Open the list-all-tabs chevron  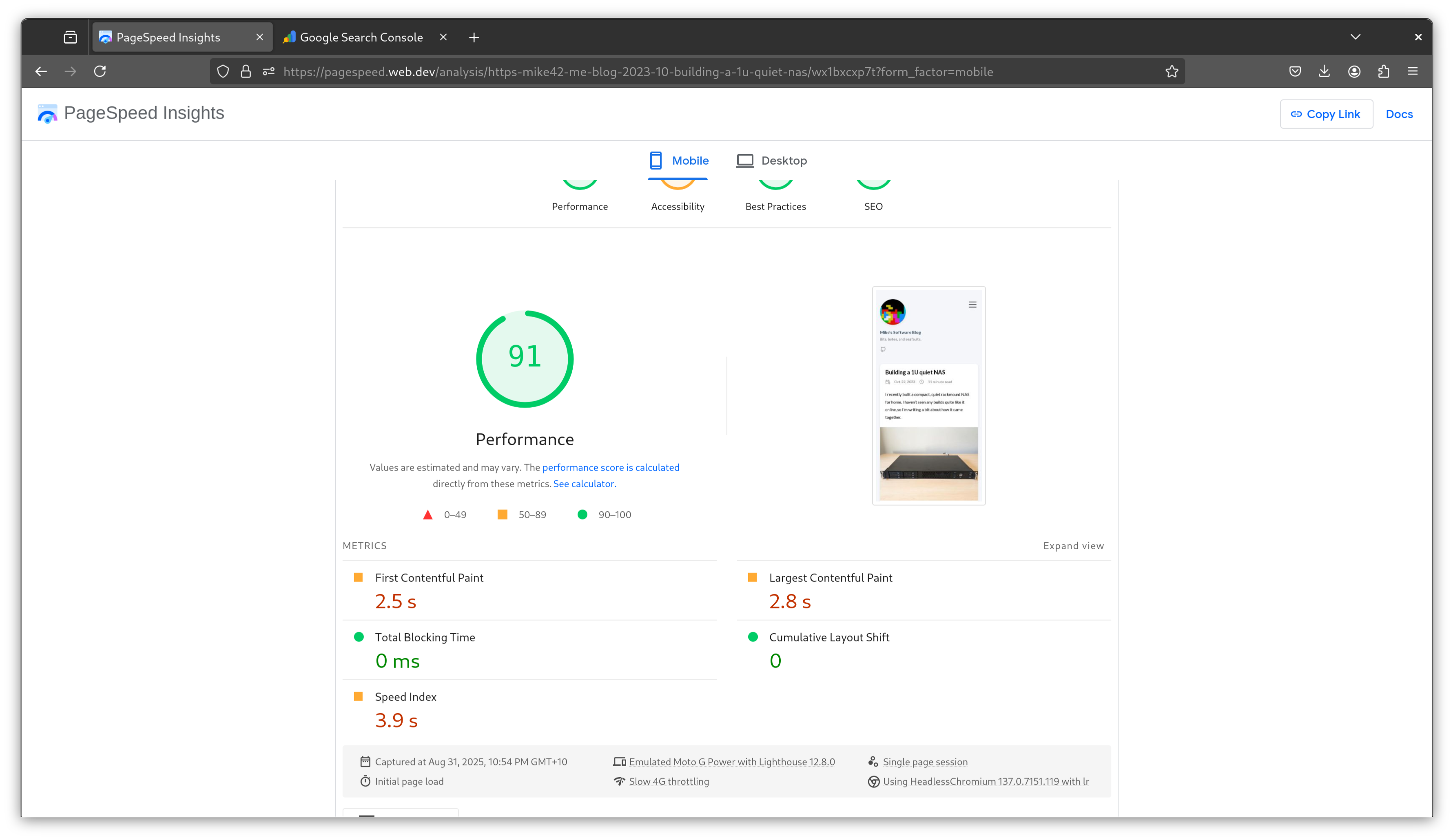(1355, 37)
